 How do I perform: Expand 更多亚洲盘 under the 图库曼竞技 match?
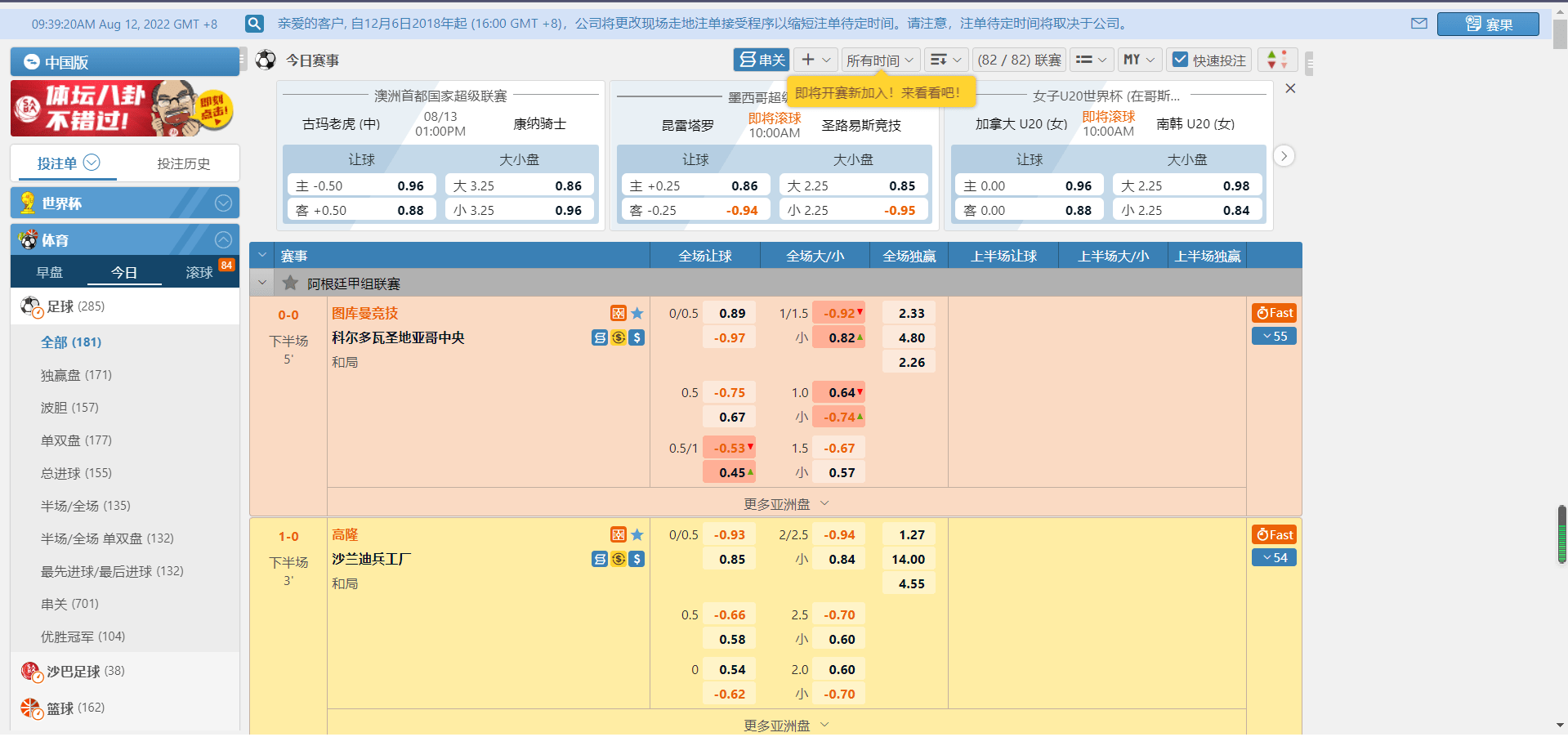point(786,504)
